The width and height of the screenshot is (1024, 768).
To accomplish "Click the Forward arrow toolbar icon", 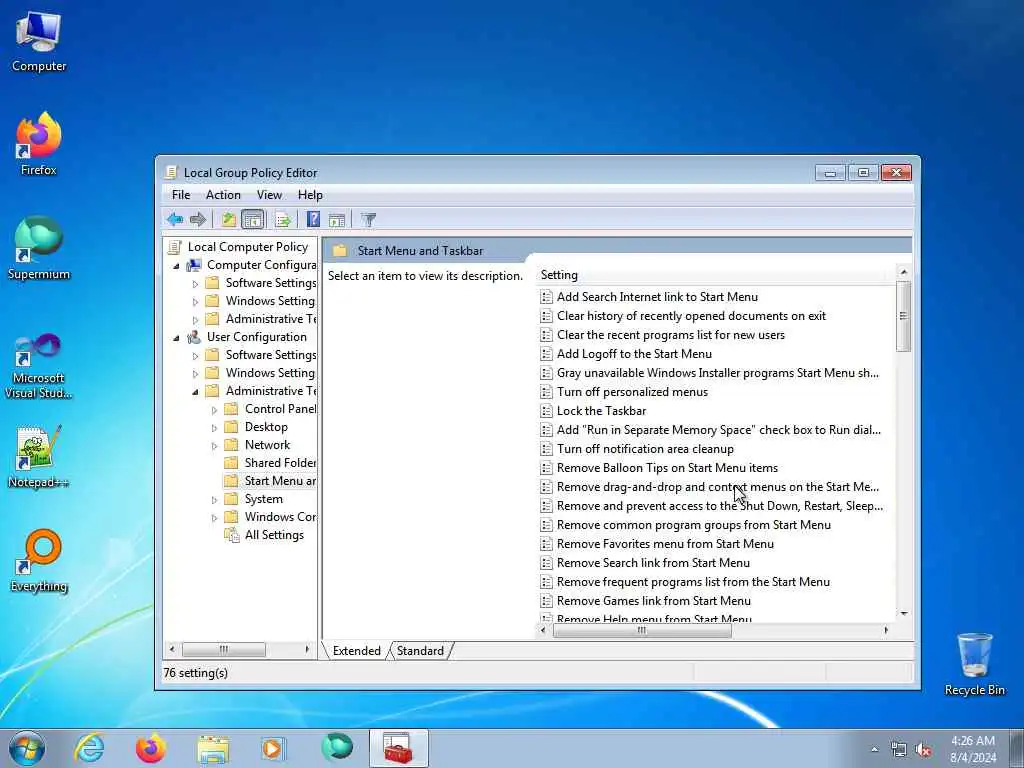I will pyautogui.click(x=198, y=219).
